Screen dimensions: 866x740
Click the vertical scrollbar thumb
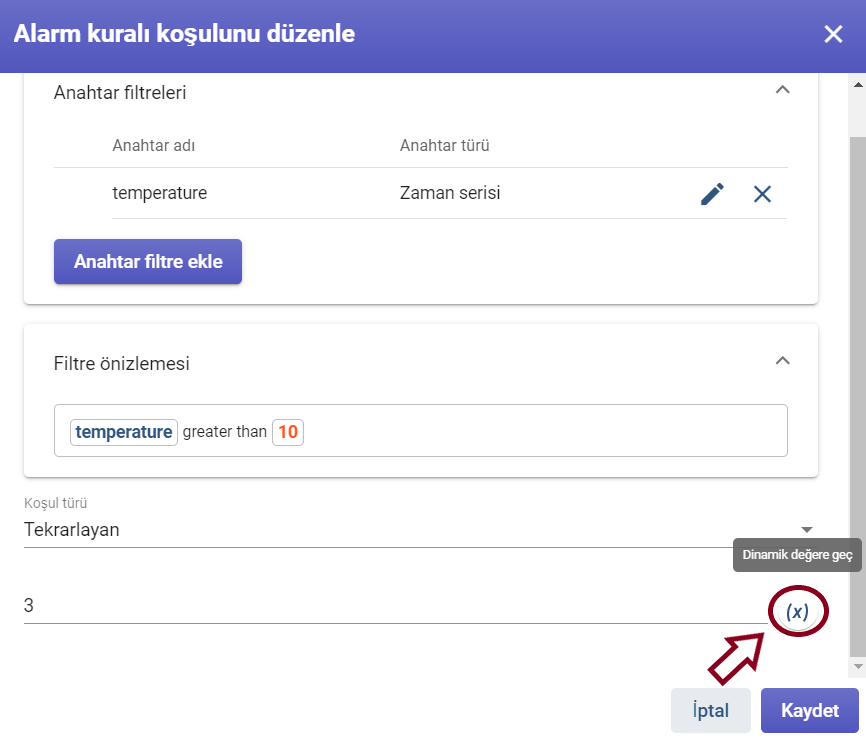tap(858, 395)
